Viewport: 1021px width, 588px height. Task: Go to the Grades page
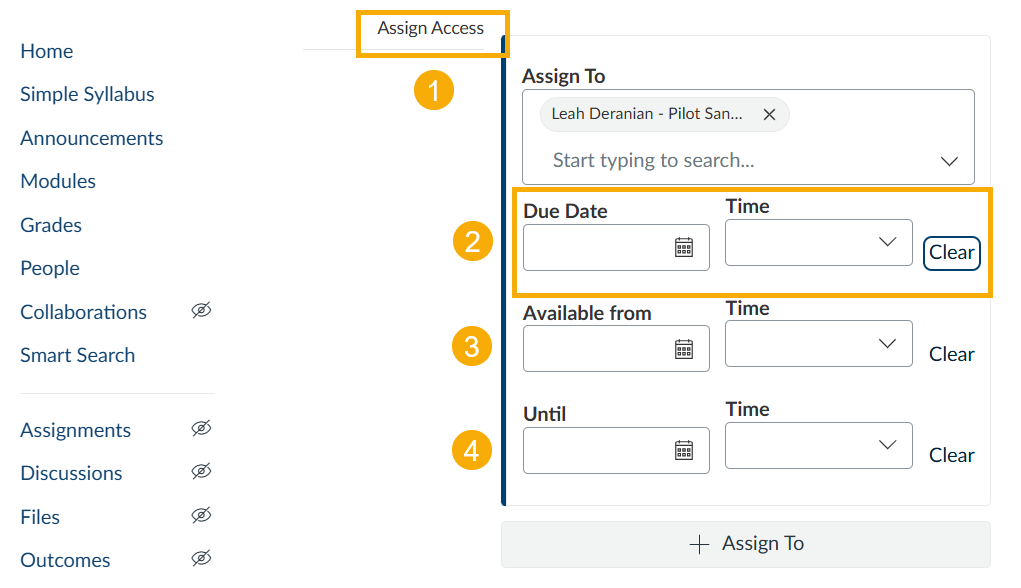[51, 225]
